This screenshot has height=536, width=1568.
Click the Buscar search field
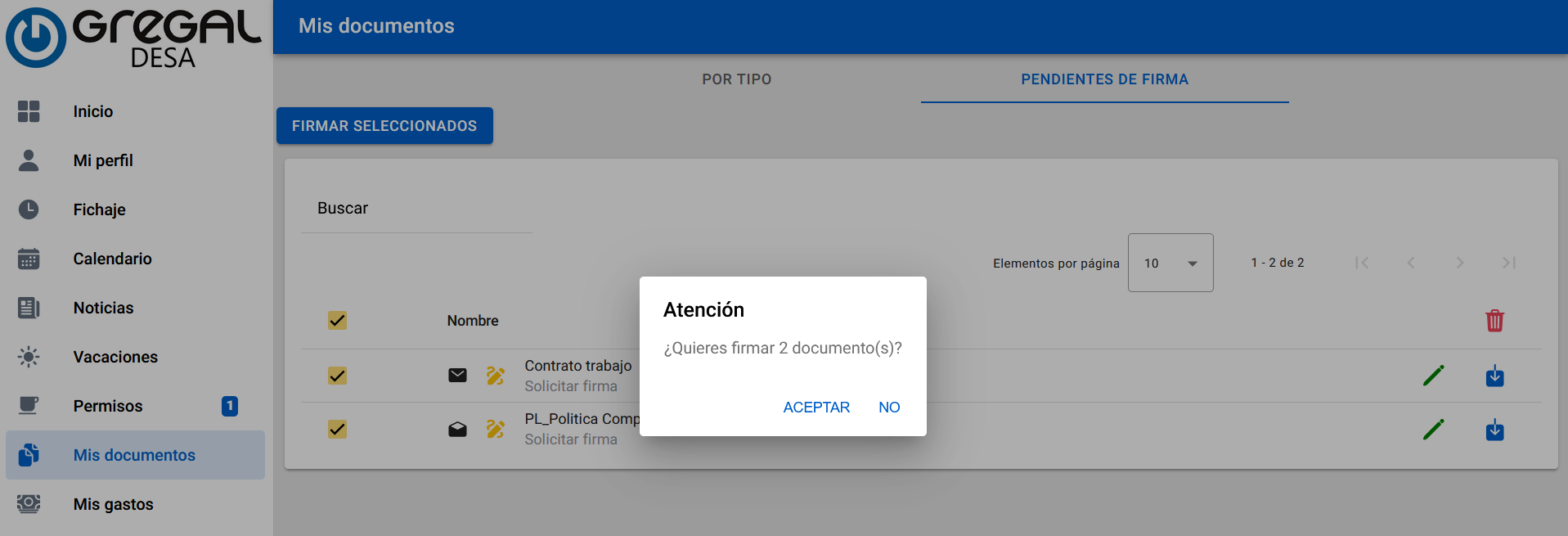pyautogui.click(x=416, y=209)
